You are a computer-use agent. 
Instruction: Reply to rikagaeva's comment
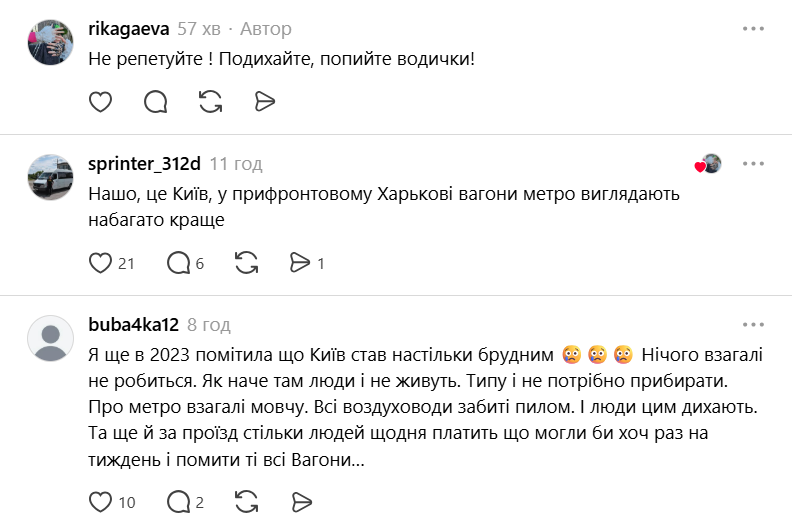[155, 102]
